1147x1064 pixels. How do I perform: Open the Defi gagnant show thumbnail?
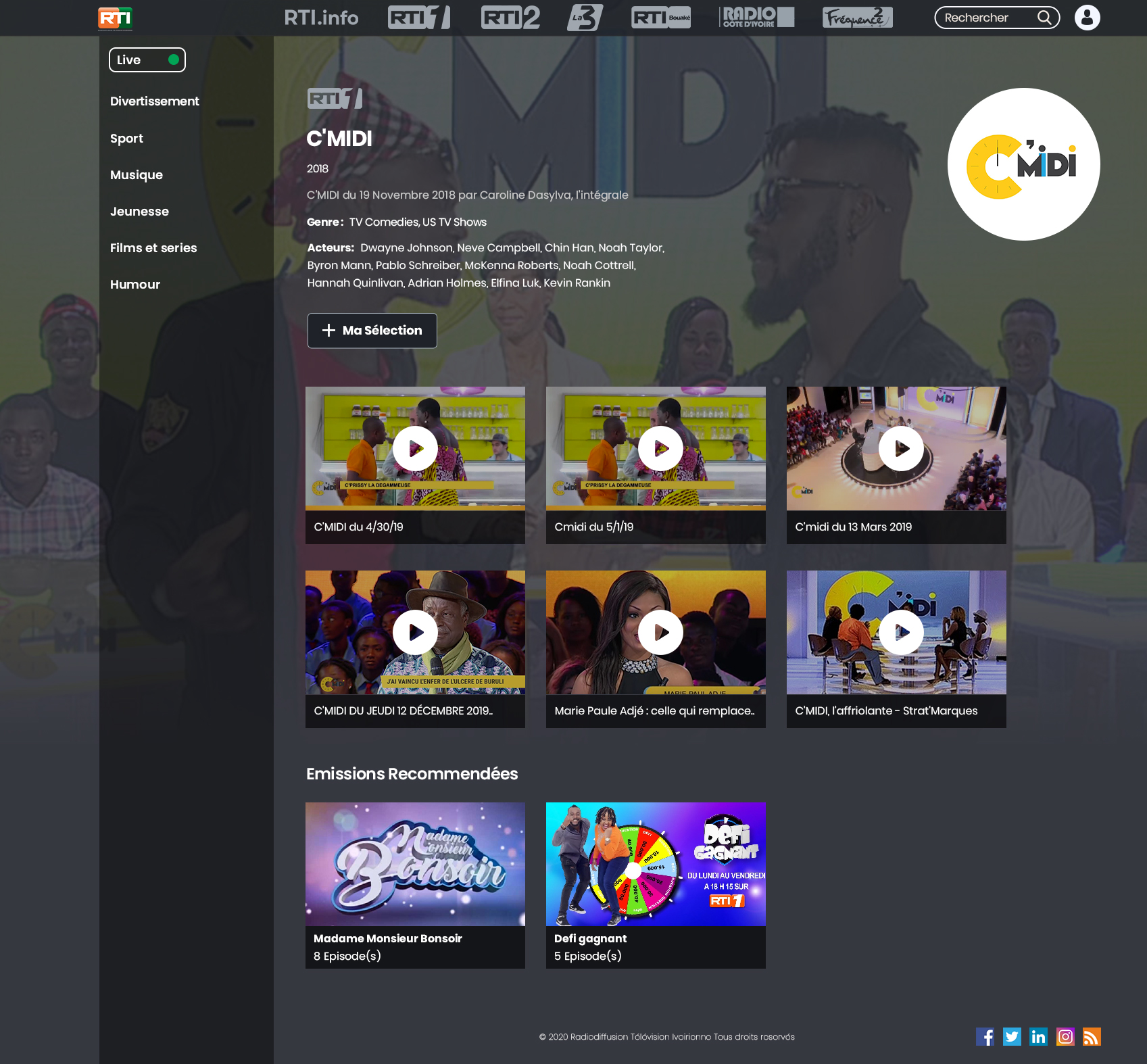pos(656,864)
